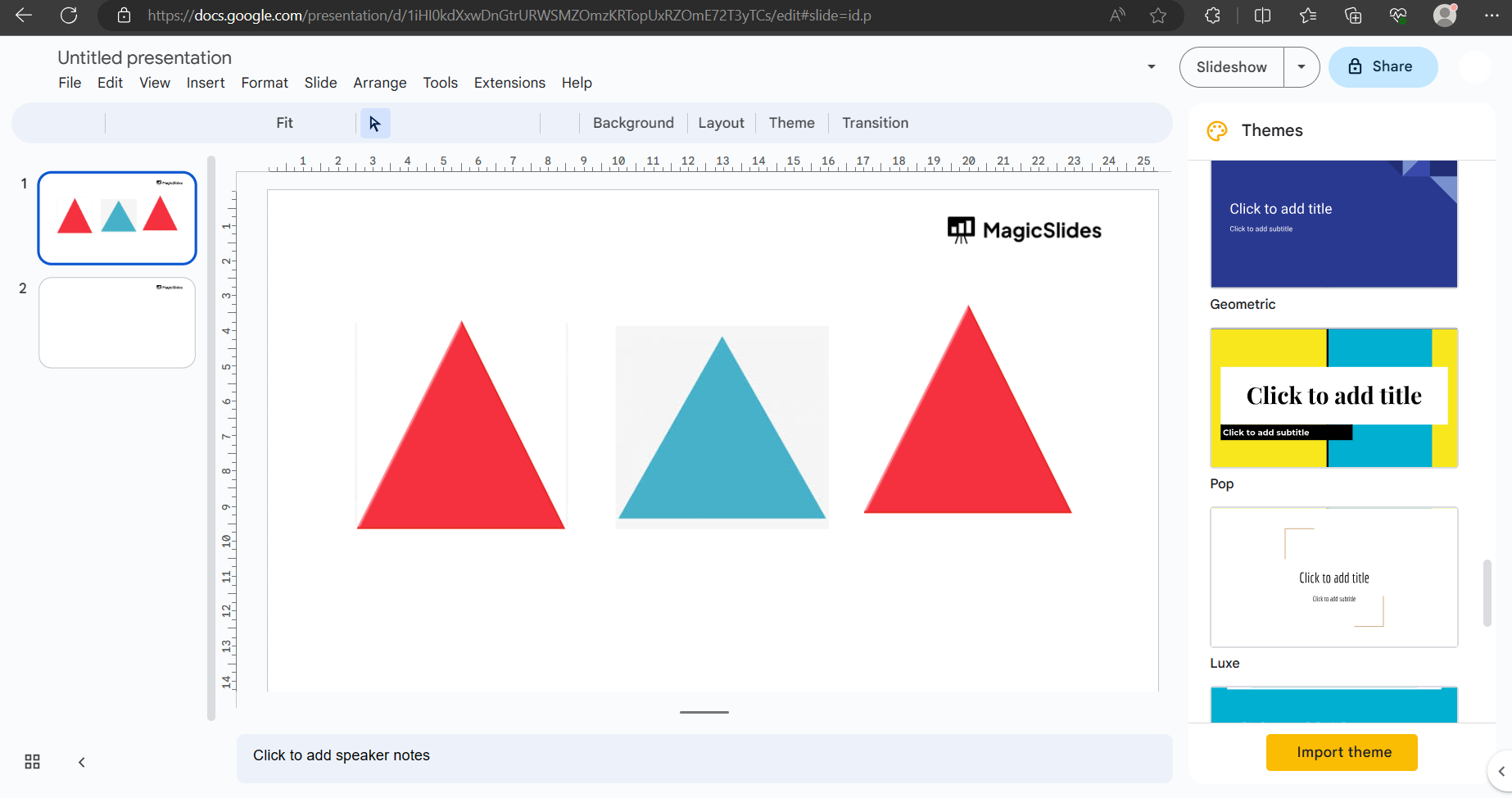Click into the speaker notes field
The height and width of the screenshot is (798, 1512).
(x=704, y=758)
